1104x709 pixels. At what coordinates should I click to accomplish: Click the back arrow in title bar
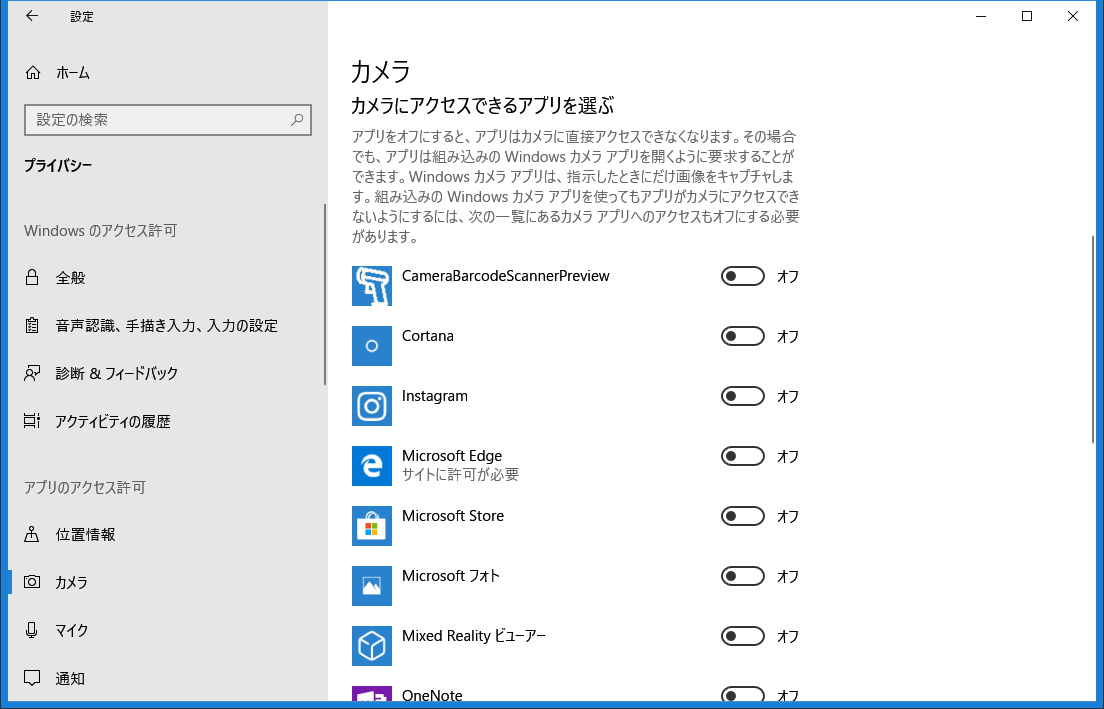click(x=32, y=16)
